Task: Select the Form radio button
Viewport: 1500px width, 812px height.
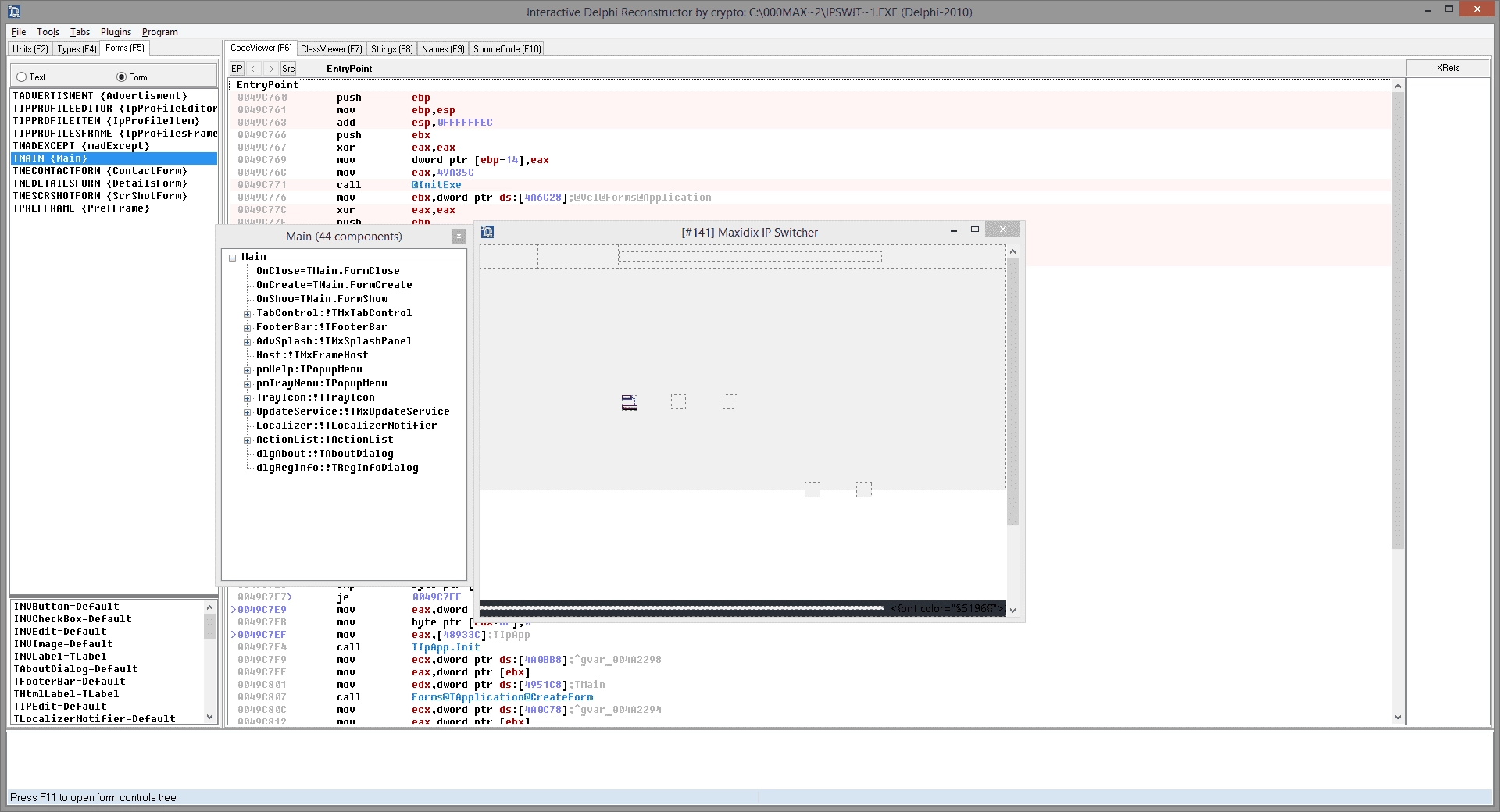Action: pos(131,77)
